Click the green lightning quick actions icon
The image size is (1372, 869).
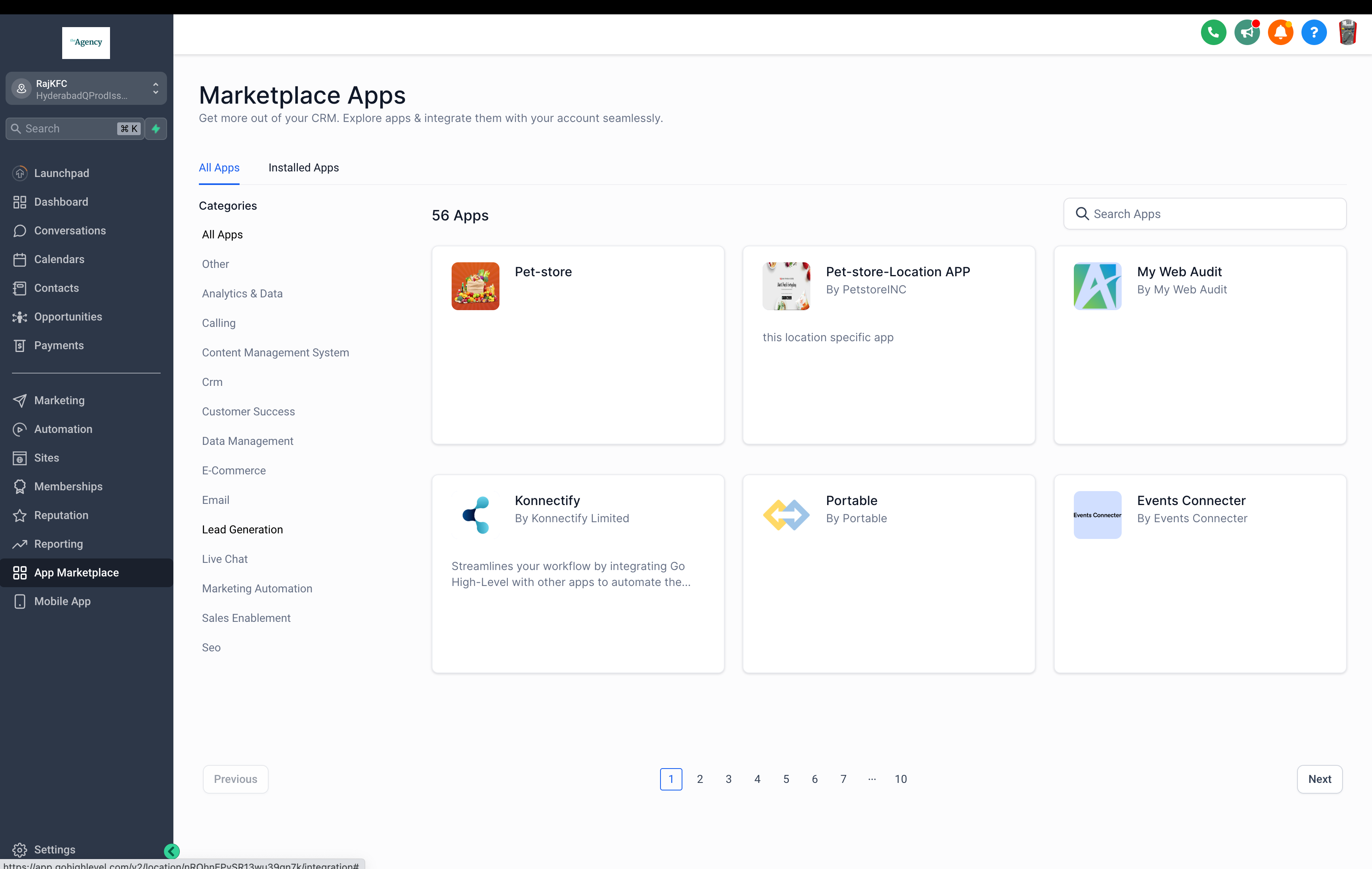[x=155, y=129]
